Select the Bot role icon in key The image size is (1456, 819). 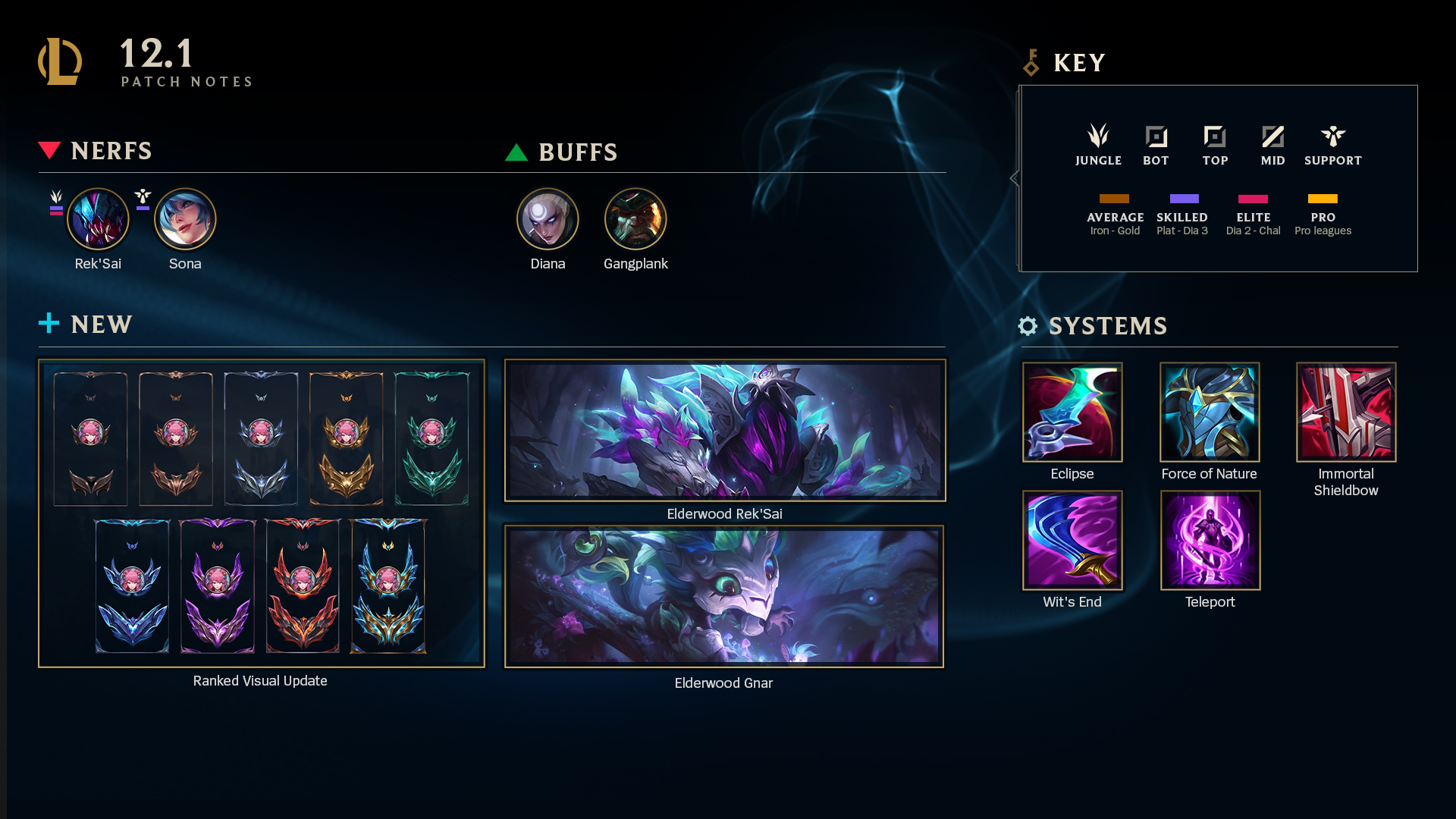[1156, 136]
